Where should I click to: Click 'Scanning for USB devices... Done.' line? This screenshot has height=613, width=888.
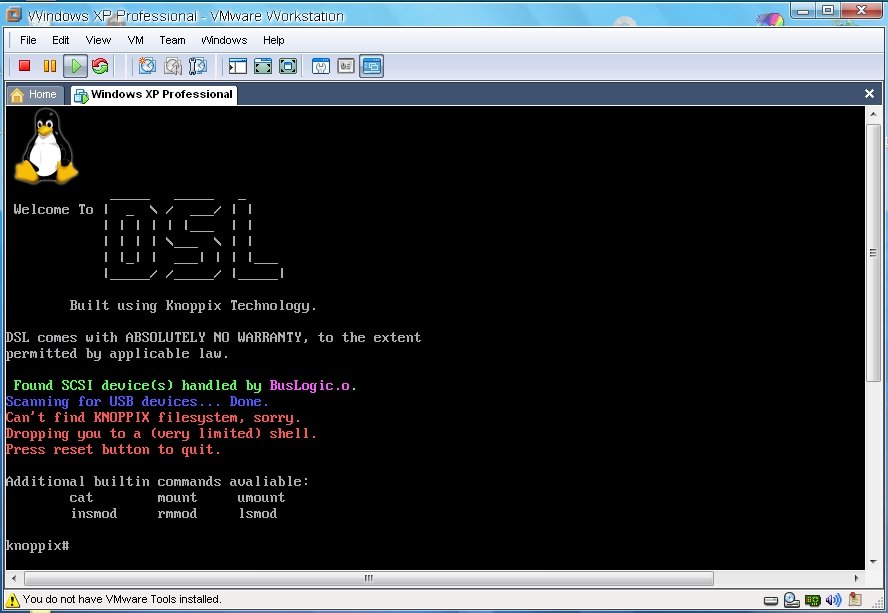click(138, 402)
